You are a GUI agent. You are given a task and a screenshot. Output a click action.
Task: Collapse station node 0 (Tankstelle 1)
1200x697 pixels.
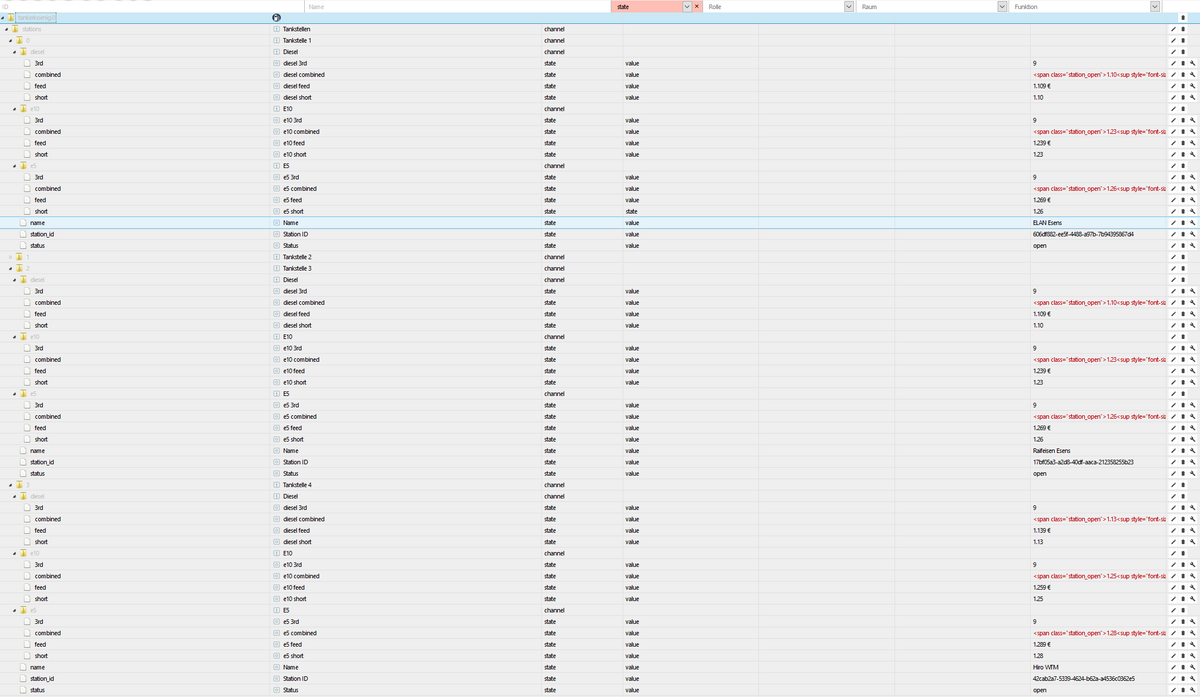11,40
